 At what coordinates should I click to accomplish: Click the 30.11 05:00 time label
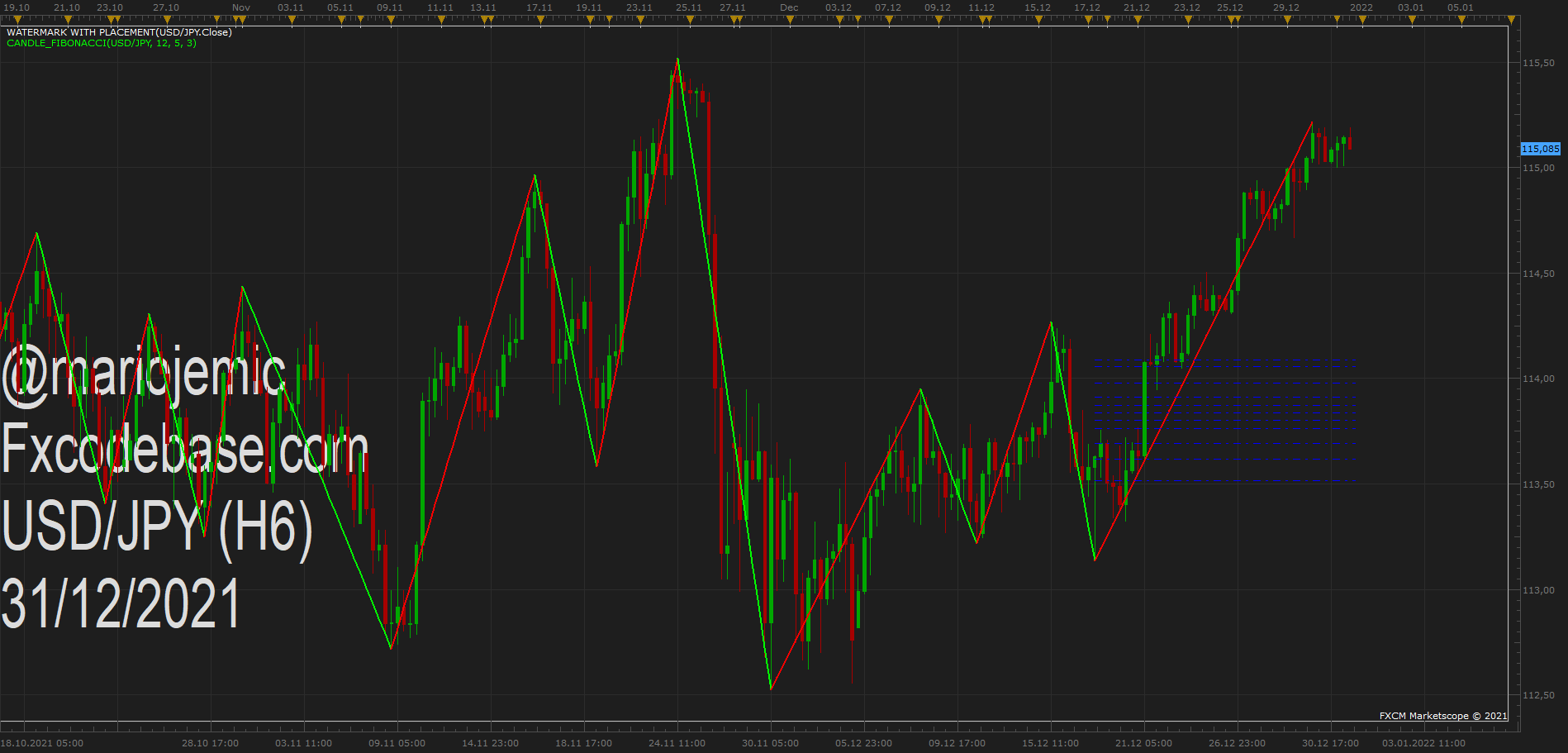(x=770, y=743)
